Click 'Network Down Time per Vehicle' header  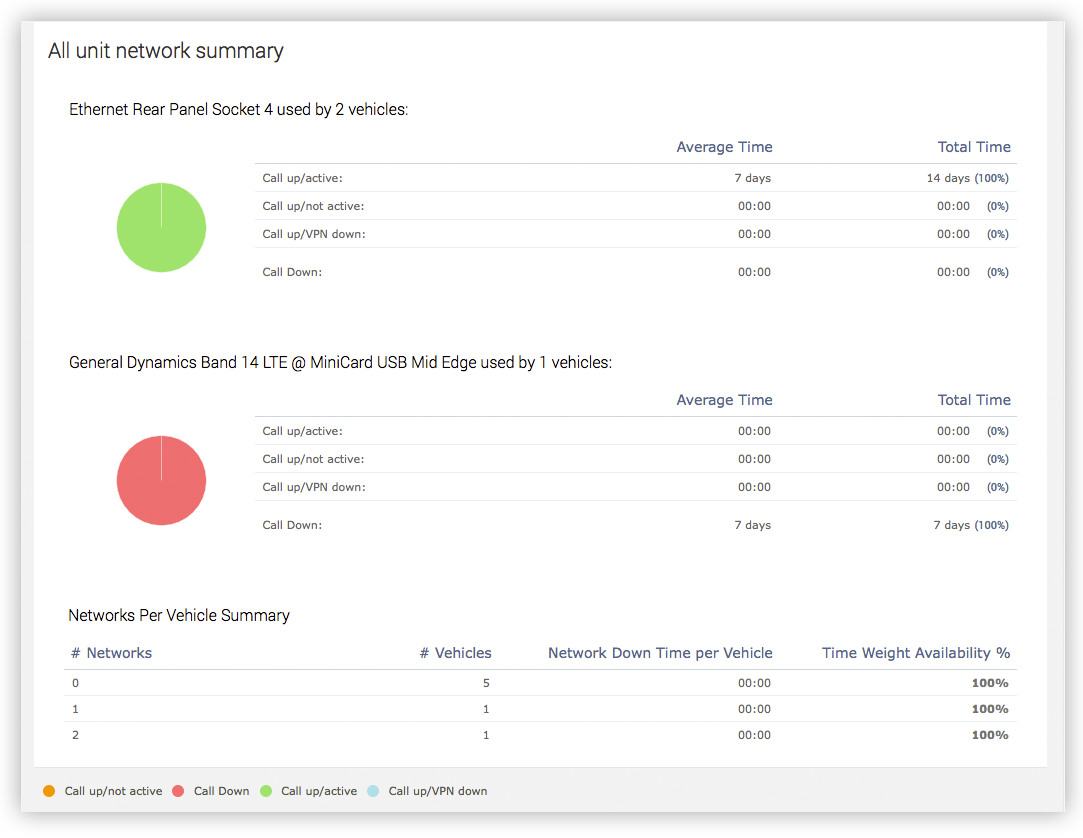pyautogui.click(x=660, y=653)
